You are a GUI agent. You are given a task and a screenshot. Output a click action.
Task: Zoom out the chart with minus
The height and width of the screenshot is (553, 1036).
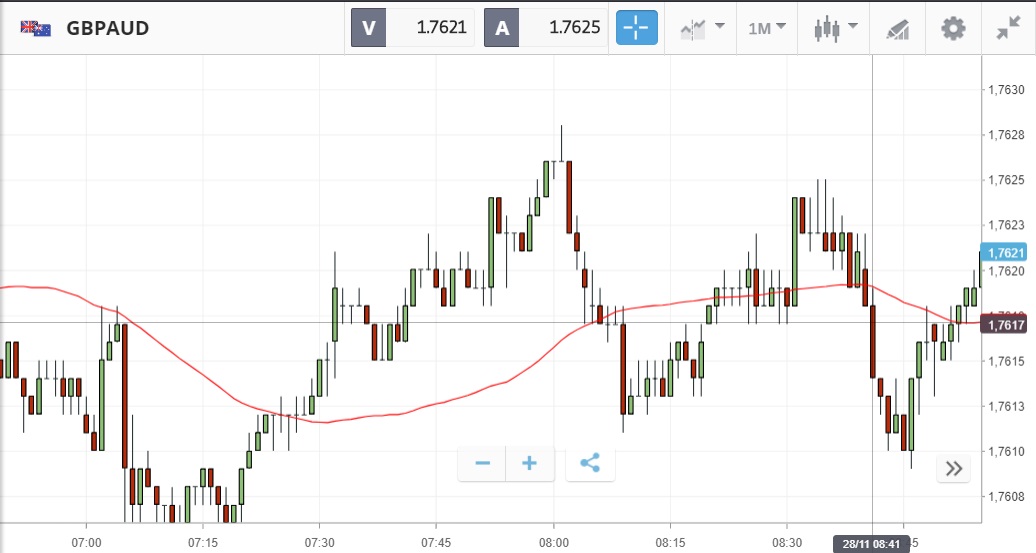[483, 463]
